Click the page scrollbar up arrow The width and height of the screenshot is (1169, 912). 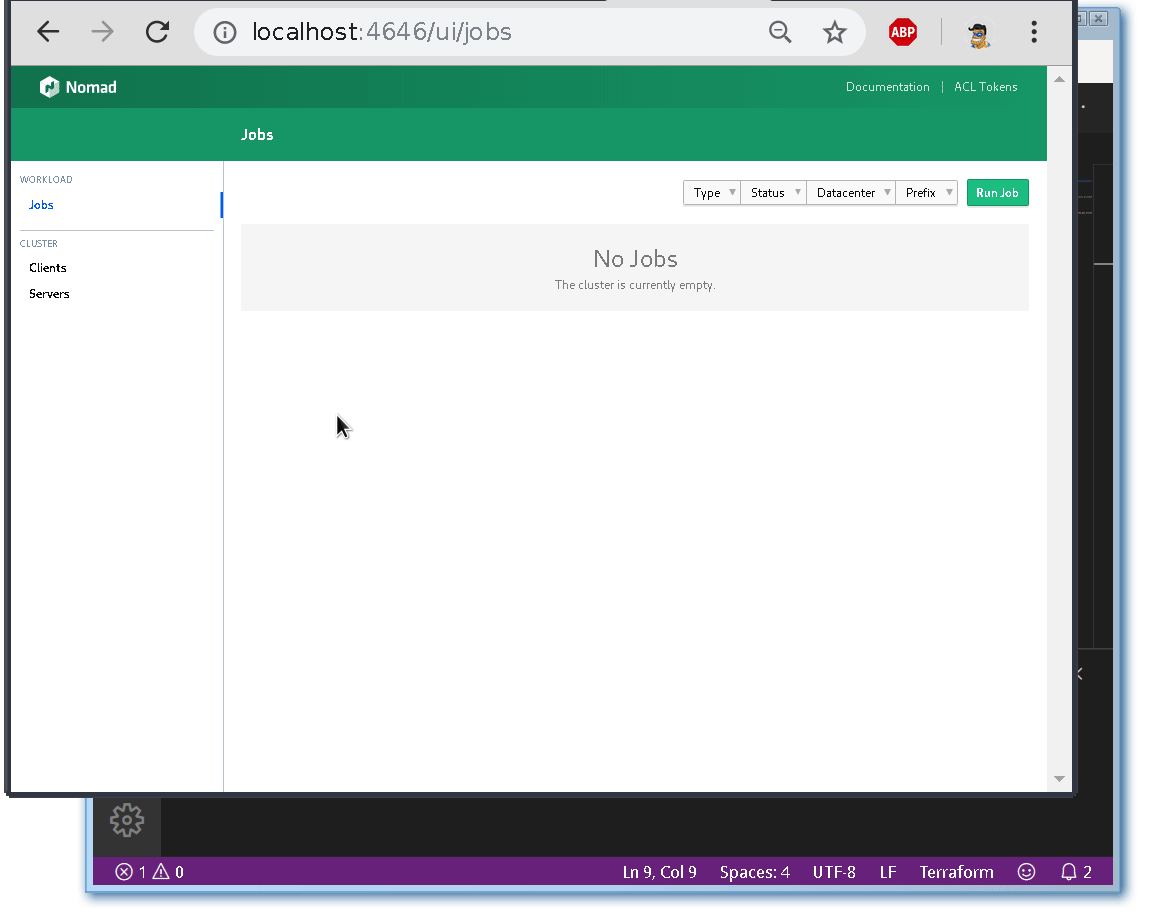pyautogui.click(x=1059, y=79)
